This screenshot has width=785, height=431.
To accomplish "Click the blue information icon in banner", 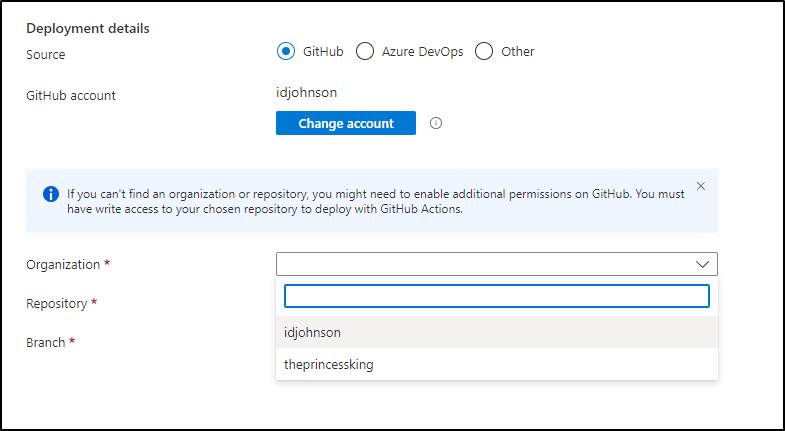I will 51,194.
